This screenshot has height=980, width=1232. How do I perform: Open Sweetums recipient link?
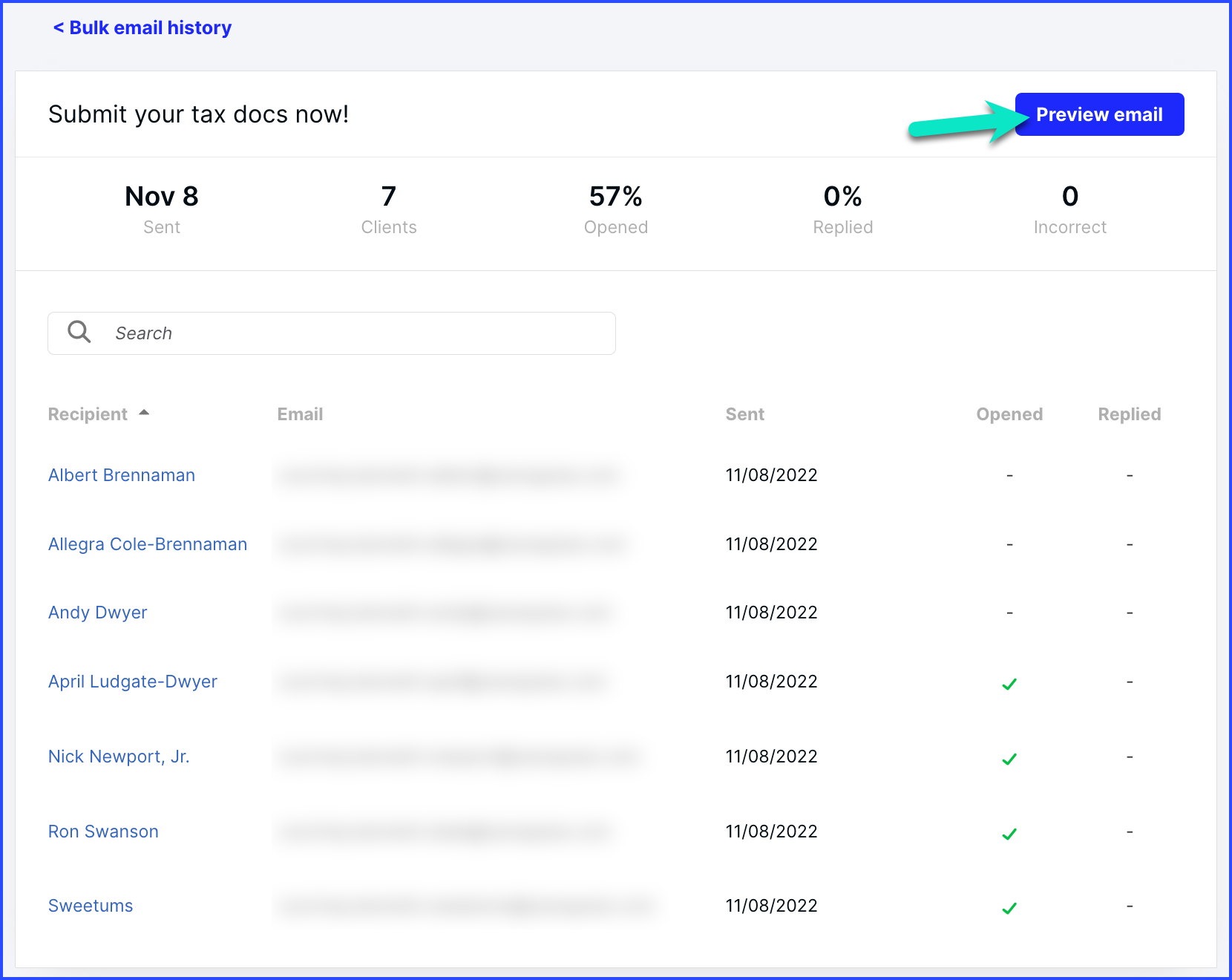(x=91, y=906)
